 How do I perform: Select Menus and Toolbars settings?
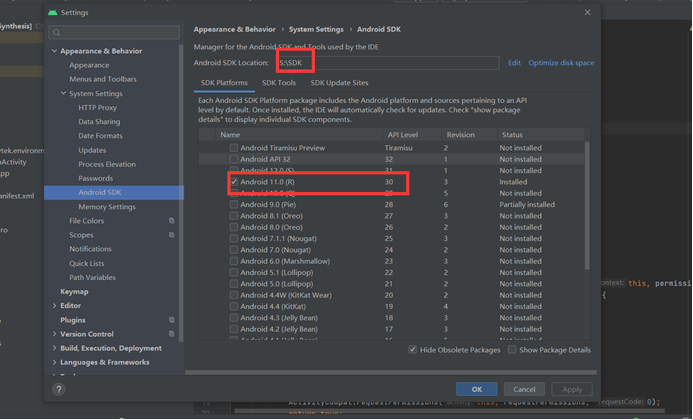tap(103, 79)
